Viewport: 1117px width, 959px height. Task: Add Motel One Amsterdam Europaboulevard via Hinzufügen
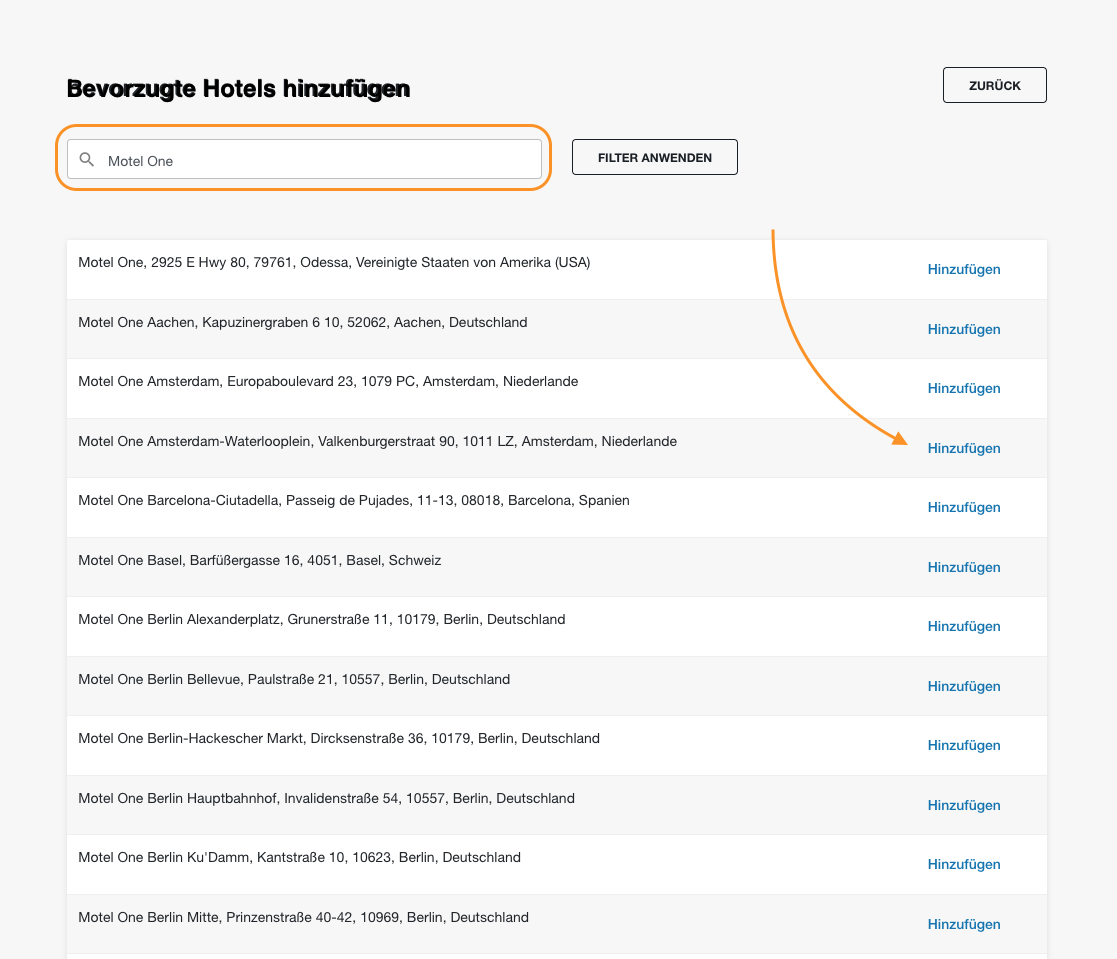[964, 388]
